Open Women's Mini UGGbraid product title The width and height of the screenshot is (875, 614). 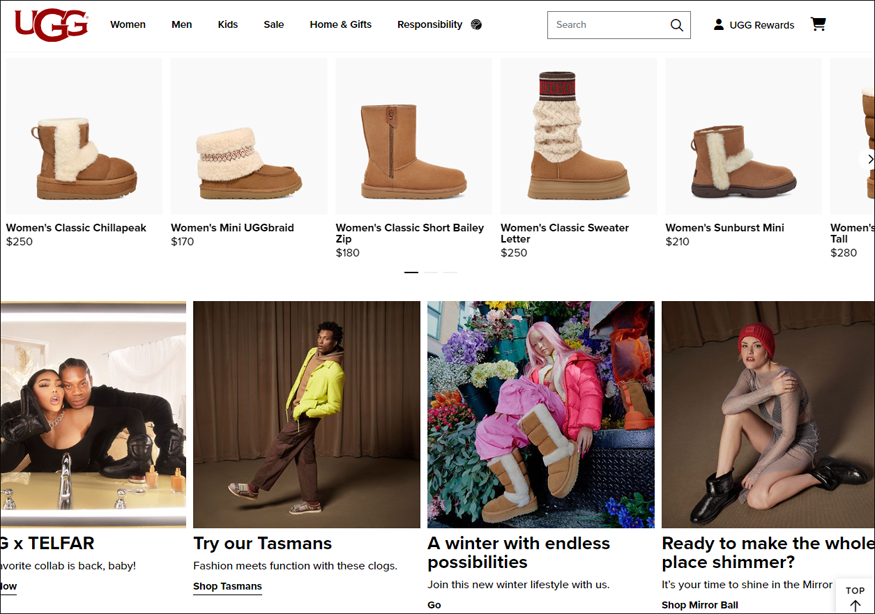(x=232, y=228)
